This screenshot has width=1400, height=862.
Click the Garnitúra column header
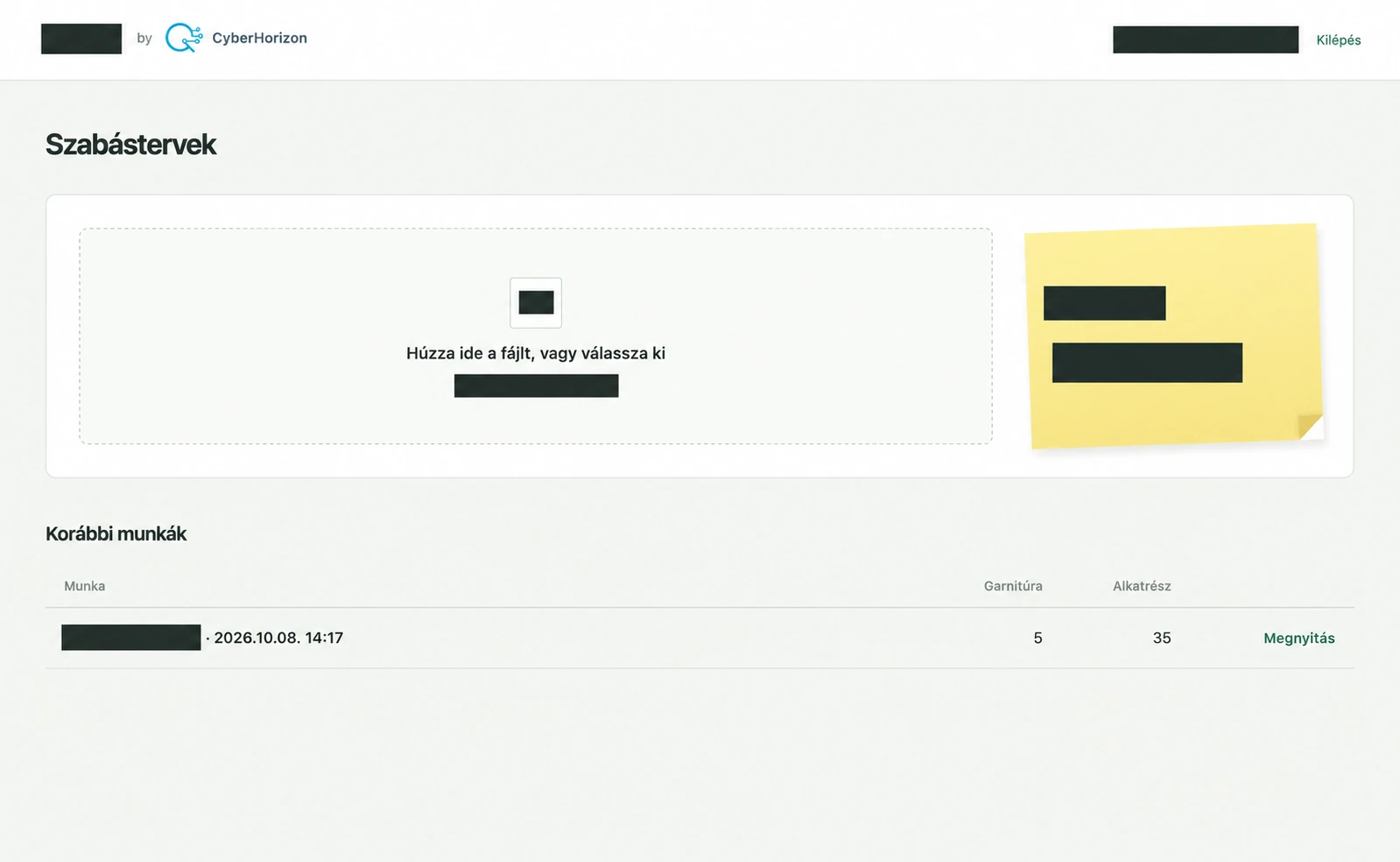pos(1013,586)
